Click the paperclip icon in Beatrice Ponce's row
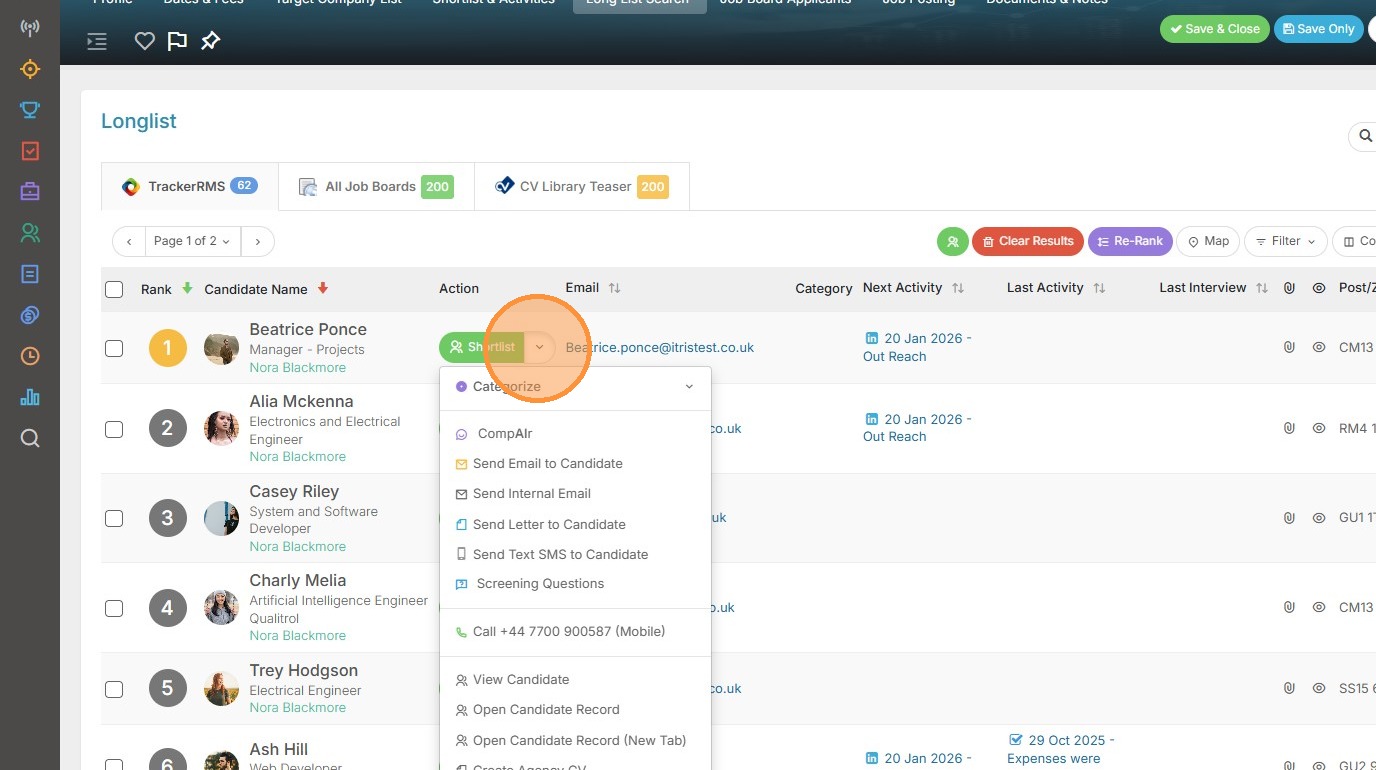Viewport: 1376px width, 770px height. coord(1289,347)
